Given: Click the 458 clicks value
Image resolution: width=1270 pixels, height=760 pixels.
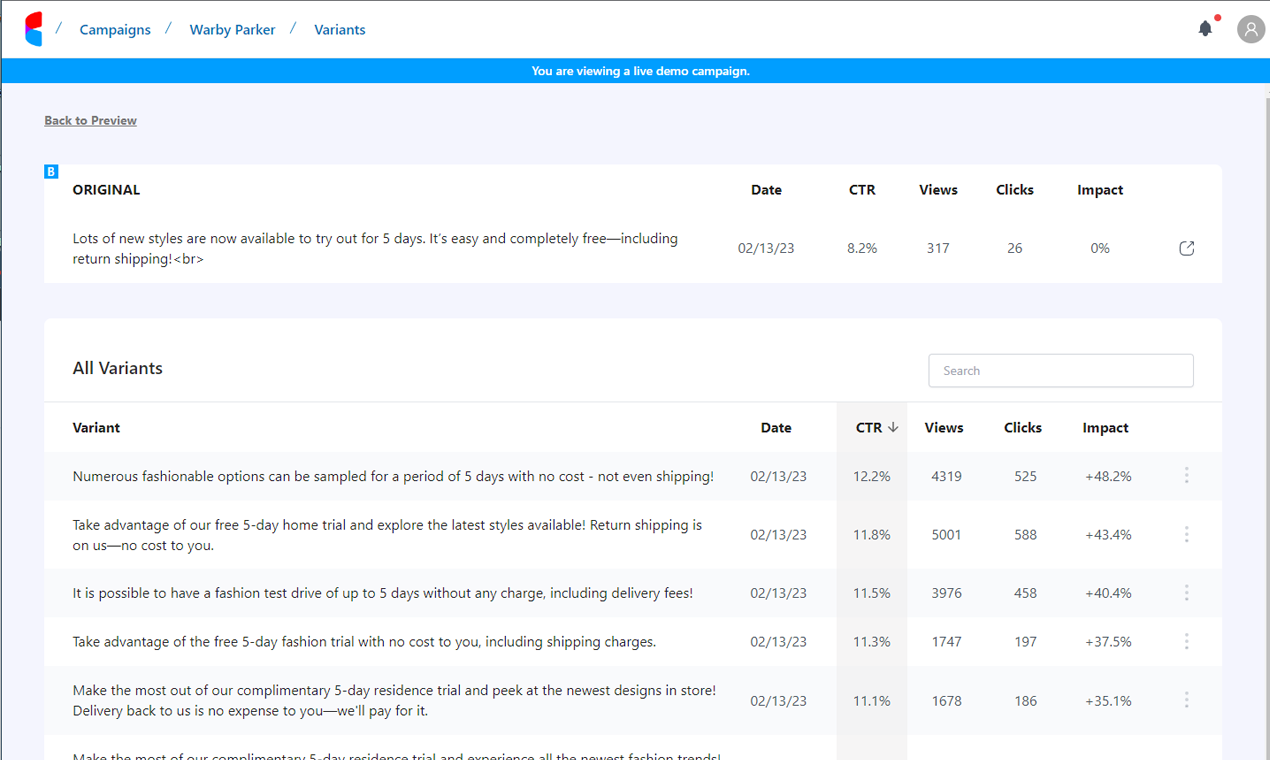Looking at the screenshot, I should point(1025,593).
